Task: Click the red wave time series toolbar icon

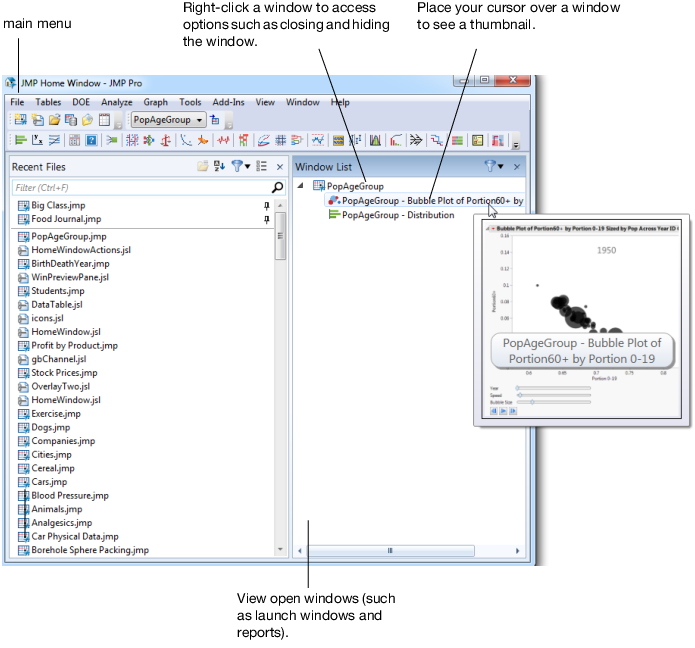Action: pos(223,141)
